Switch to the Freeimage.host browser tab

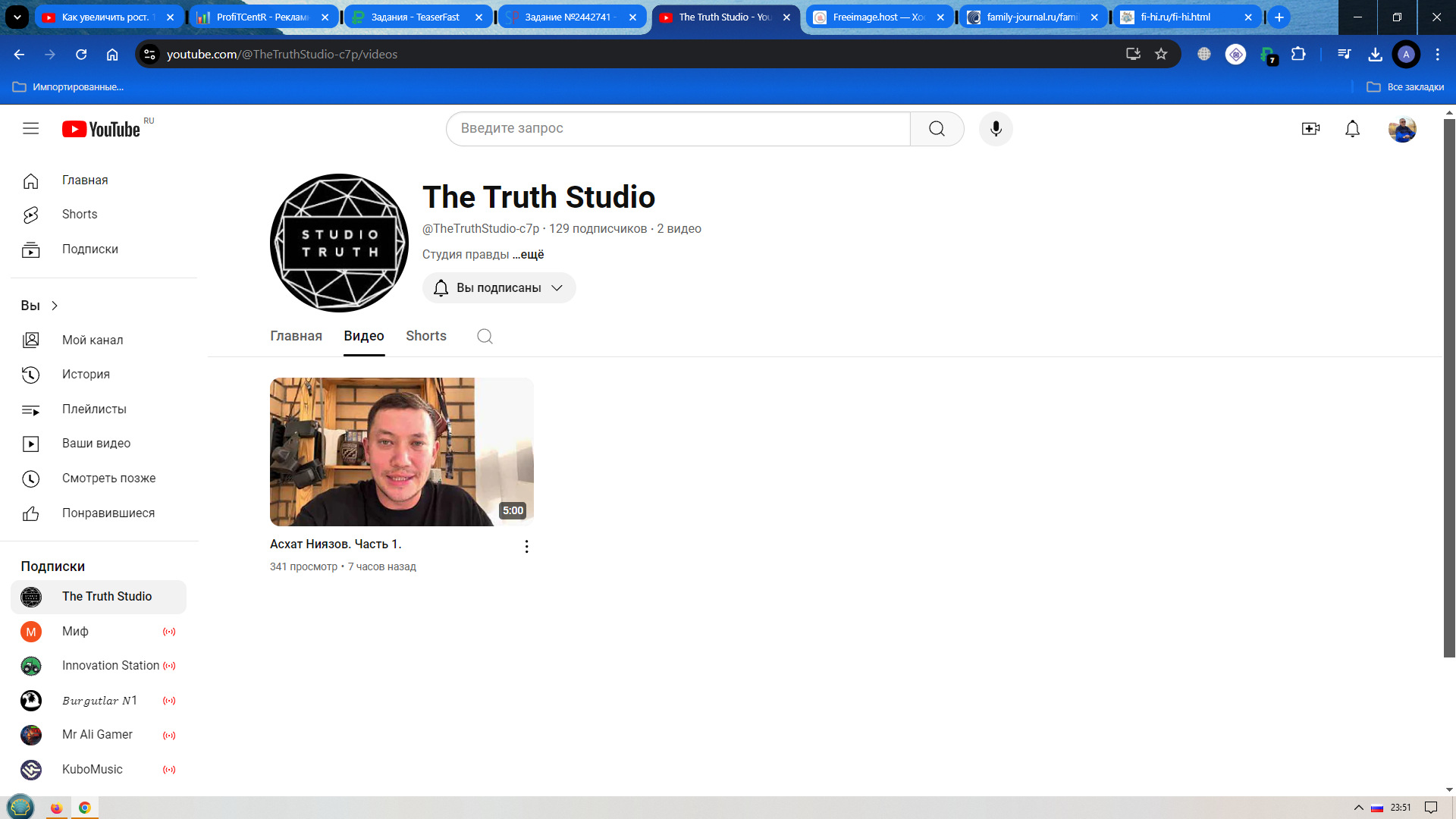point(880,17)
